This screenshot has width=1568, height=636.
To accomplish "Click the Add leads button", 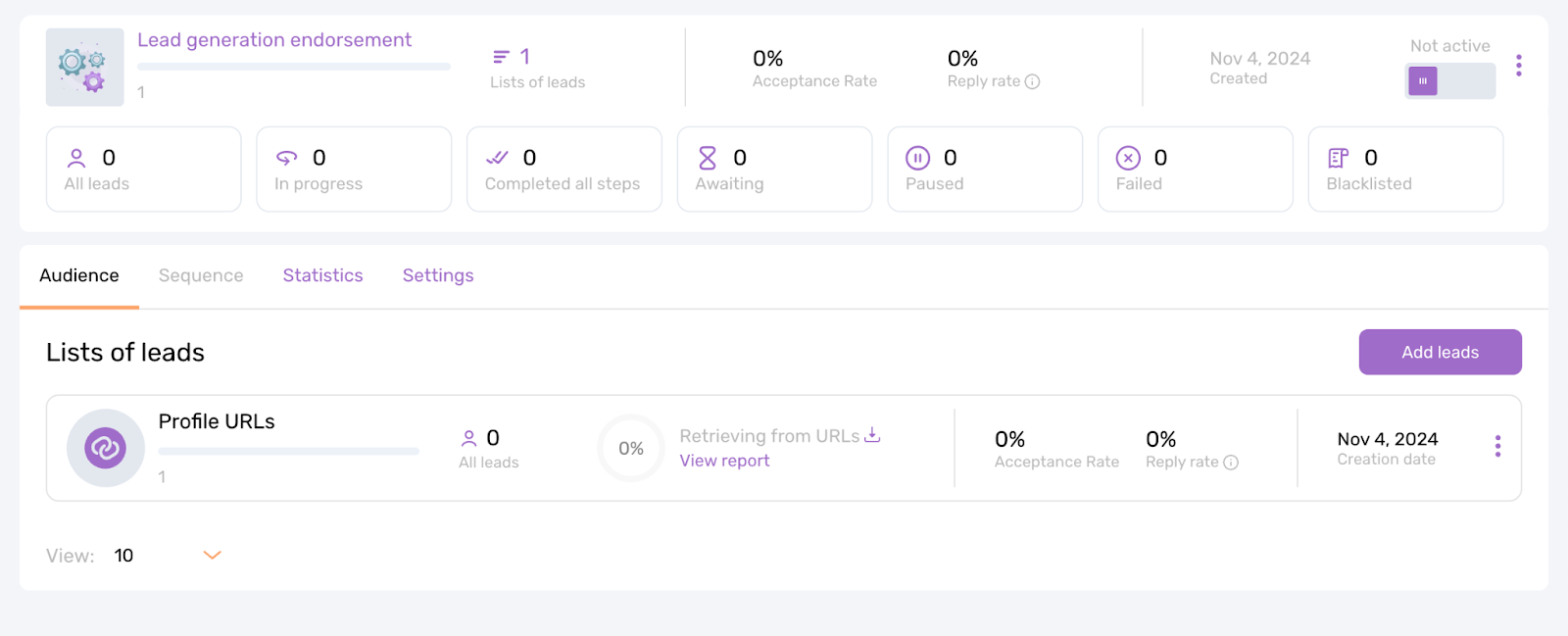I will (1440, 352).
